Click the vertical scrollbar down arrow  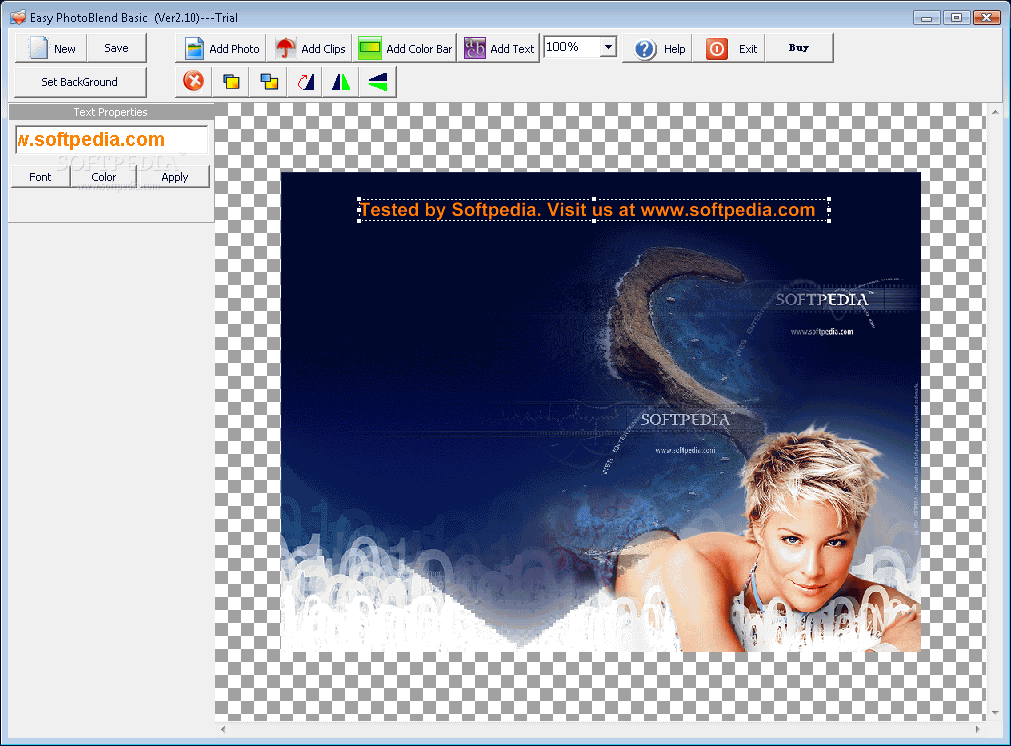(995, 712)
